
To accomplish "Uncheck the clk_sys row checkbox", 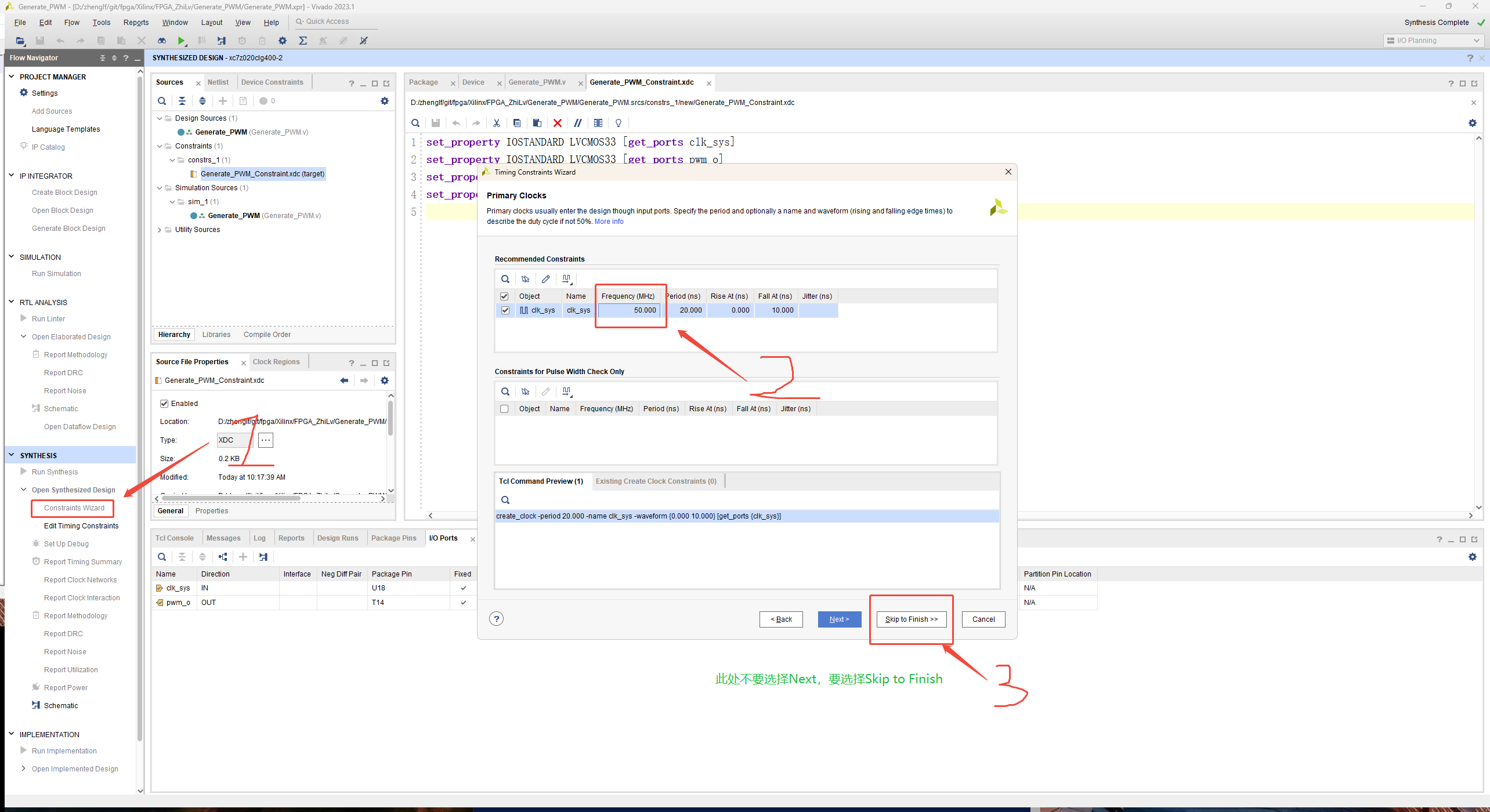I will (505, 310).
